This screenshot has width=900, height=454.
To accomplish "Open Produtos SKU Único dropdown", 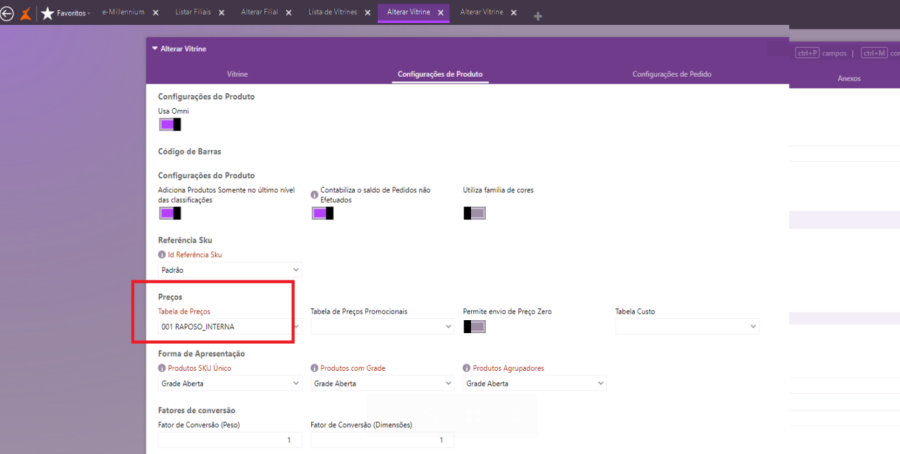I will 230,383.
